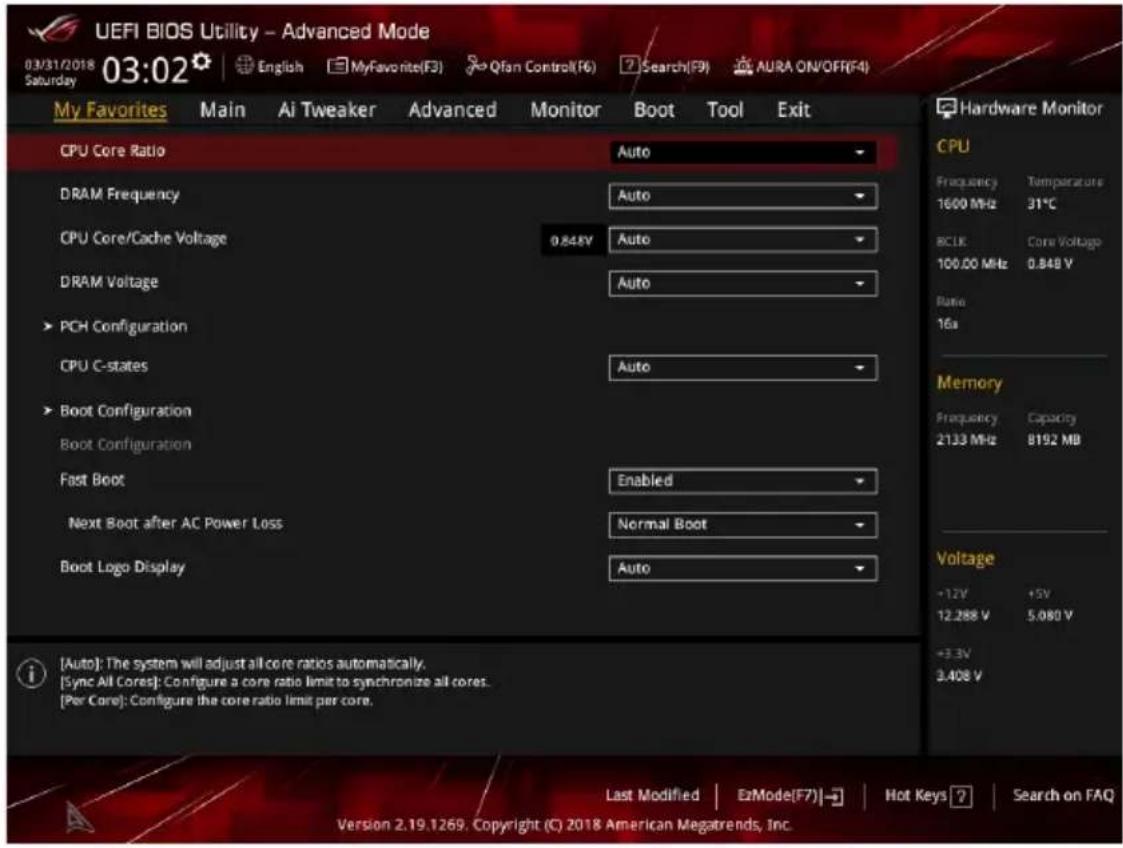This screenshot has width=1123, height=848.
Task: Select the Fast Boot label
Action: coord(92,480)
